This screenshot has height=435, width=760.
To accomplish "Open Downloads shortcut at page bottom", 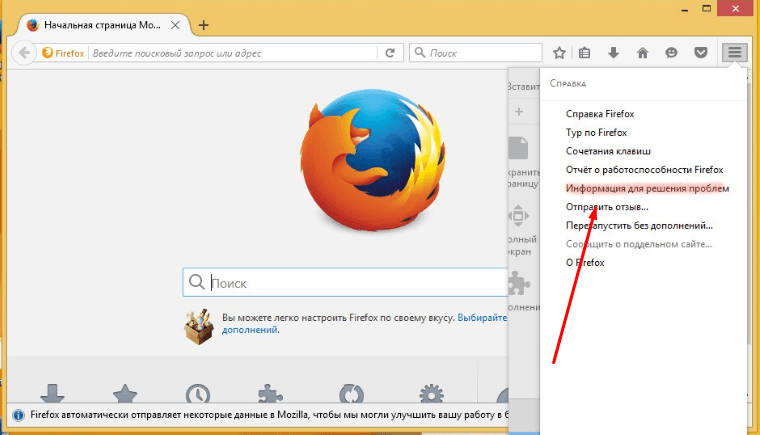I will 52,393.
